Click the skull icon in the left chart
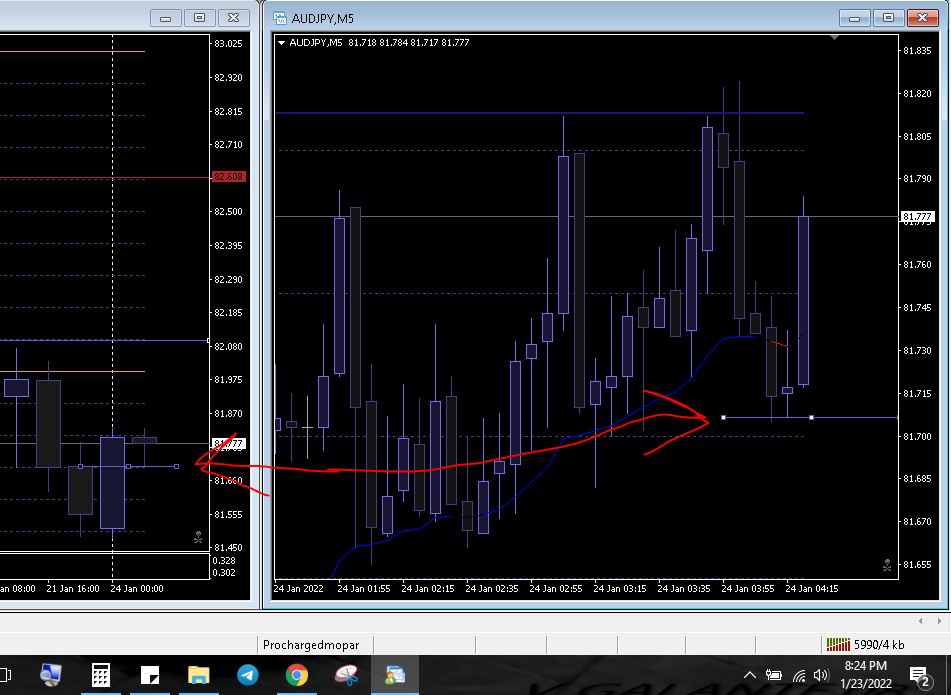Image resolution: width=951 pixels, height=695 pixels. point(198,538)
